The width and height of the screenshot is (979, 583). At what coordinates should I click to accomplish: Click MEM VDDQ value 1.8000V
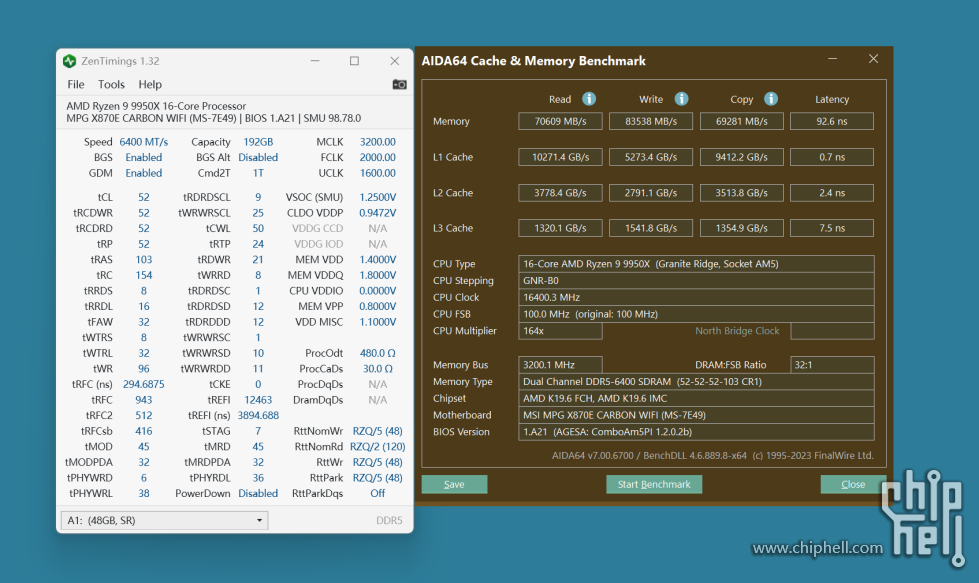click(377, 275)
